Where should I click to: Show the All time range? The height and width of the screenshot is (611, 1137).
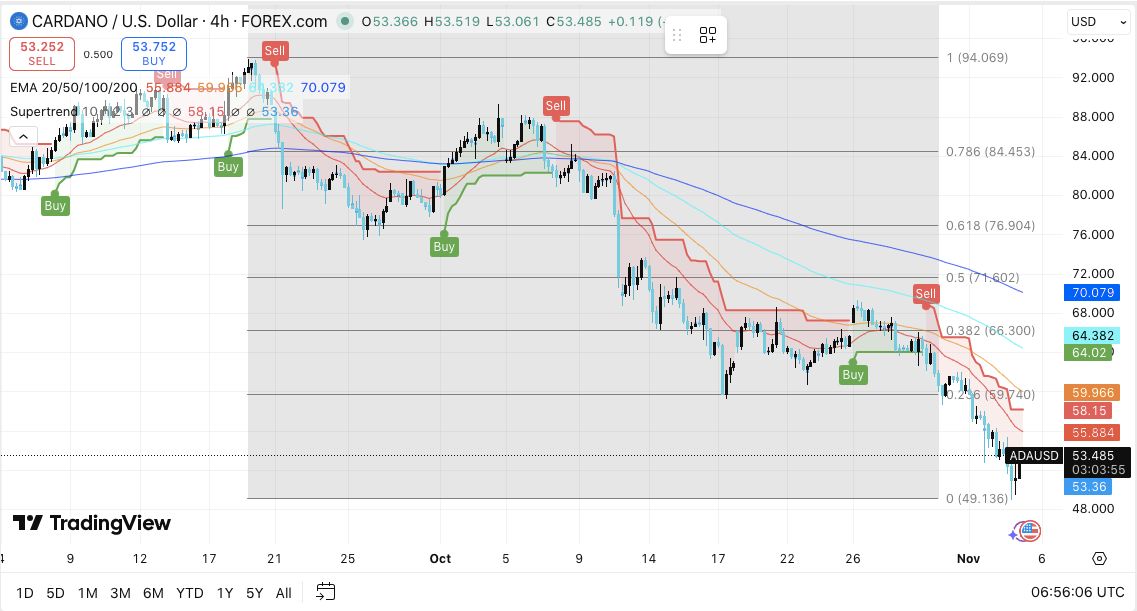[x=283, y=593]
